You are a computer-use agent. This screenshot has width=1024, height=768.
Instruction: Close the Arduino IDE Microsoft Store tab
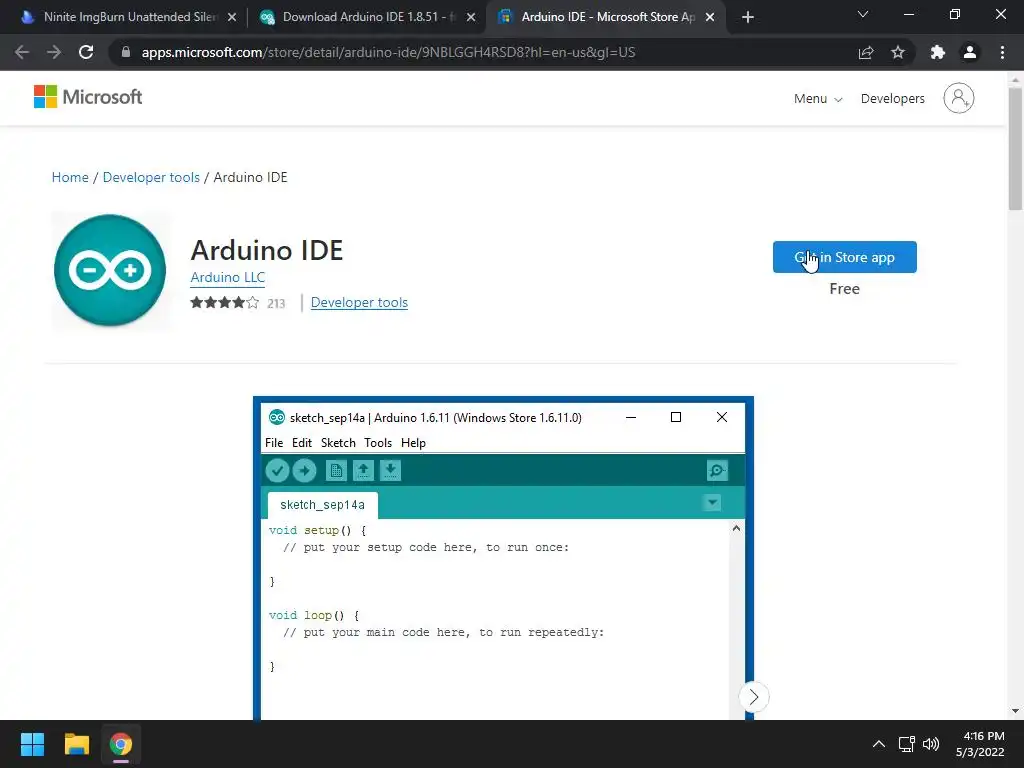(x=710, y=17)
